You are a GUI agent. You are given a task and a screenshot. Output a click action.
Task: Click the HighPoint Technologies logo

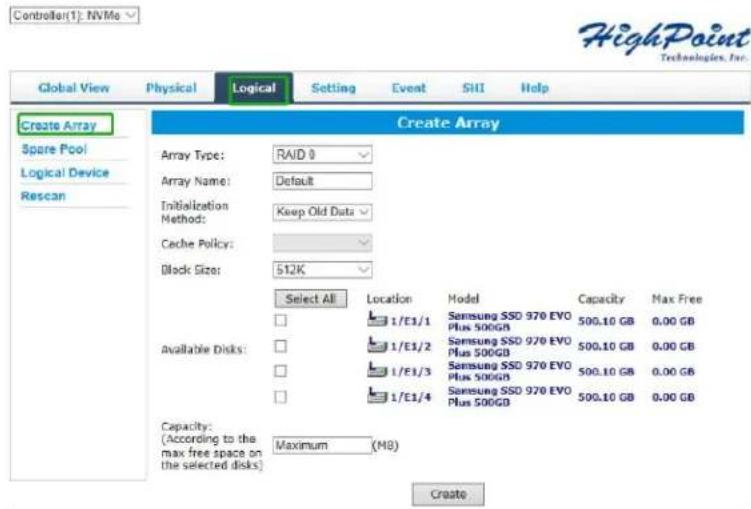point(663,42)
